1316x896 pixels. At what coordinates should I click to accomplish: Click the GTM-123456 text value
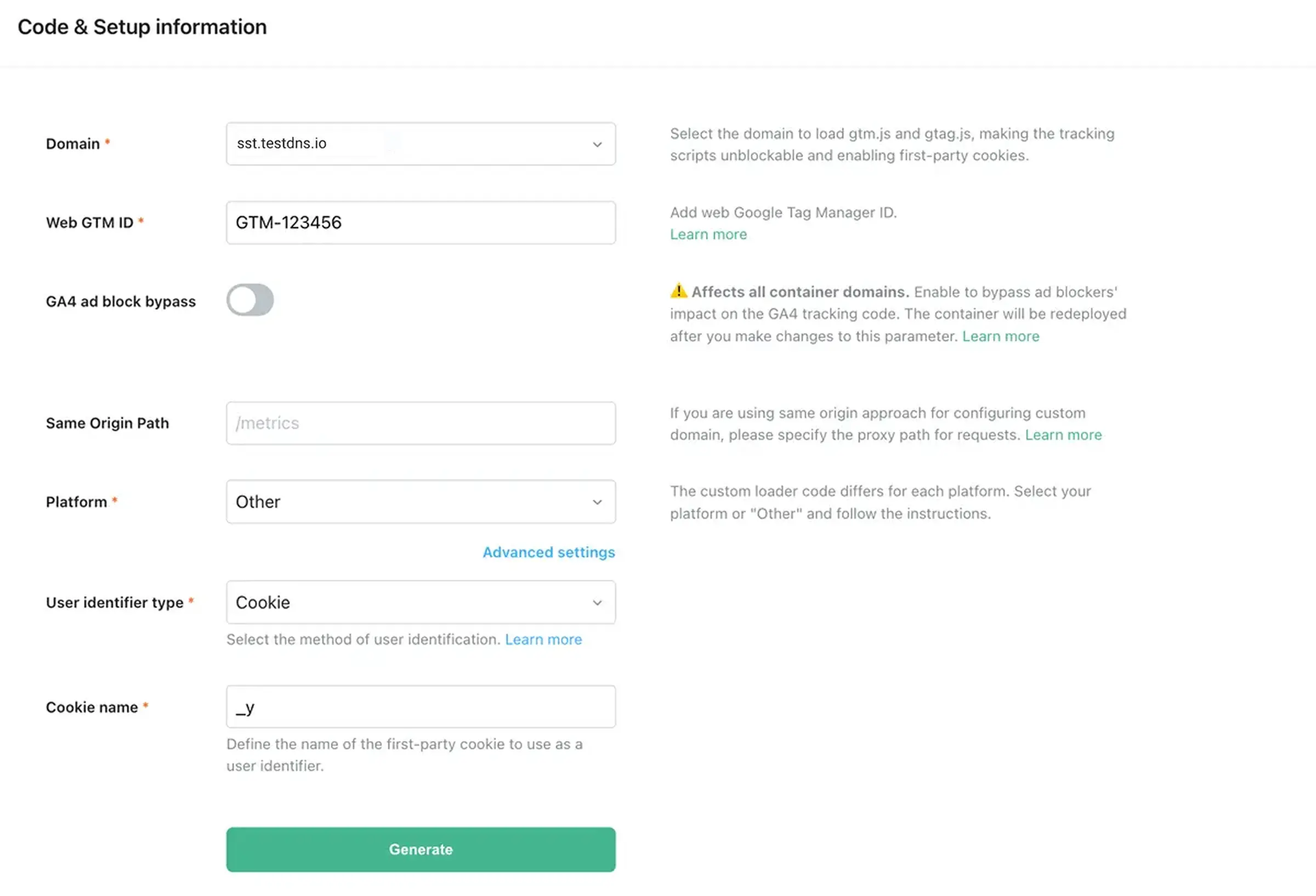pyautogui.click(x=288, y=223)
